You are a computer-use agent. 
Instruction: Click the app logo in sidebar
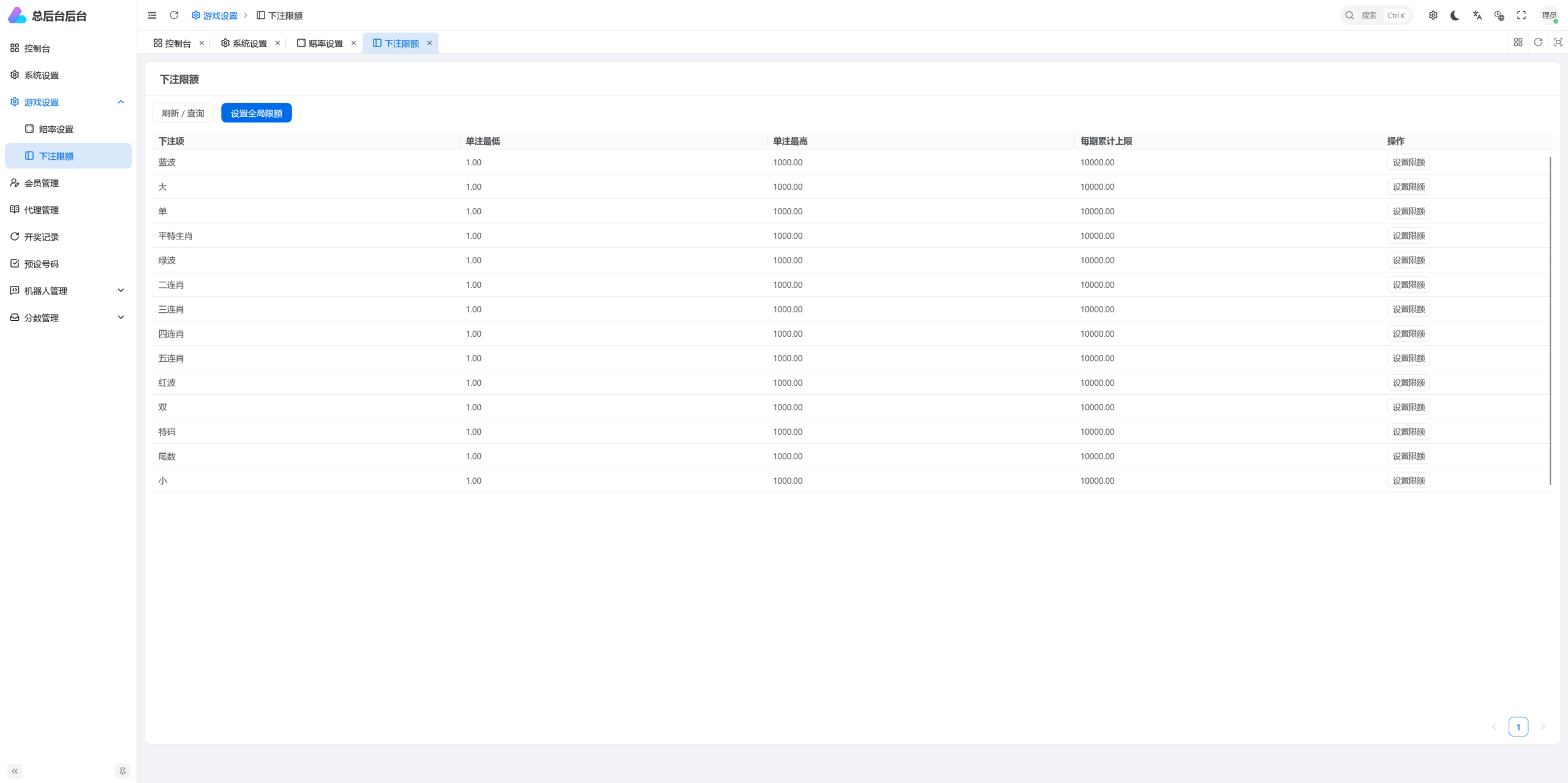pyautogui.click(x=17, y=15)
